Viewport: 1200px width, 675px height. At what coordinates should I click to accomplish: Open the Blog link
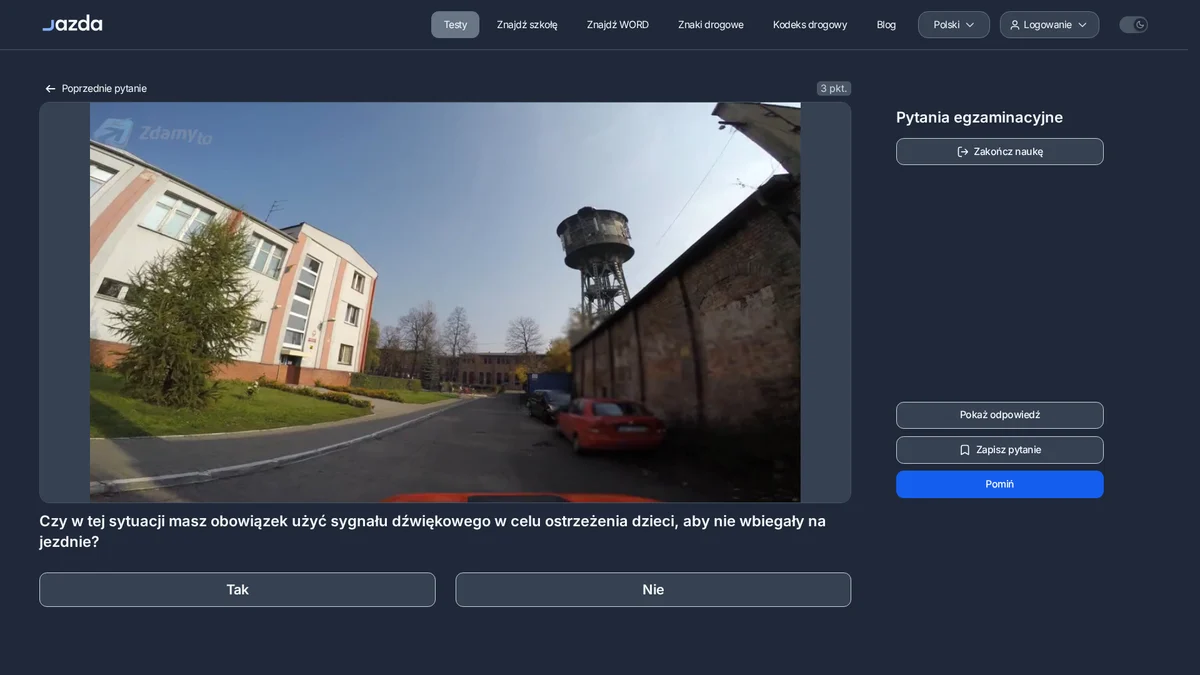click(886, 25)
